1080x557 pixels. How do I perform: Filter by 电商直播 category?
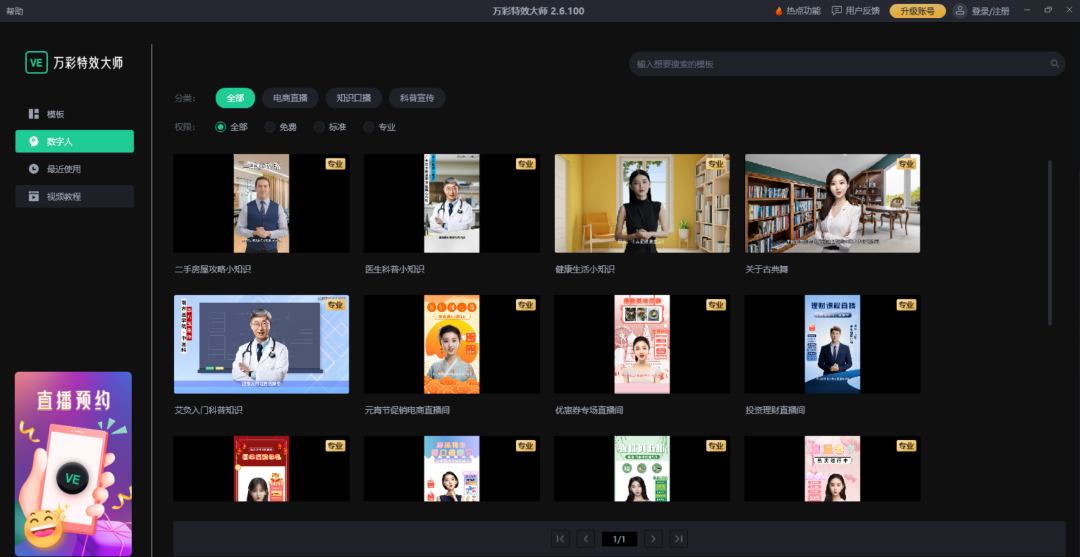pyautogui.click(x=291, y=98)
